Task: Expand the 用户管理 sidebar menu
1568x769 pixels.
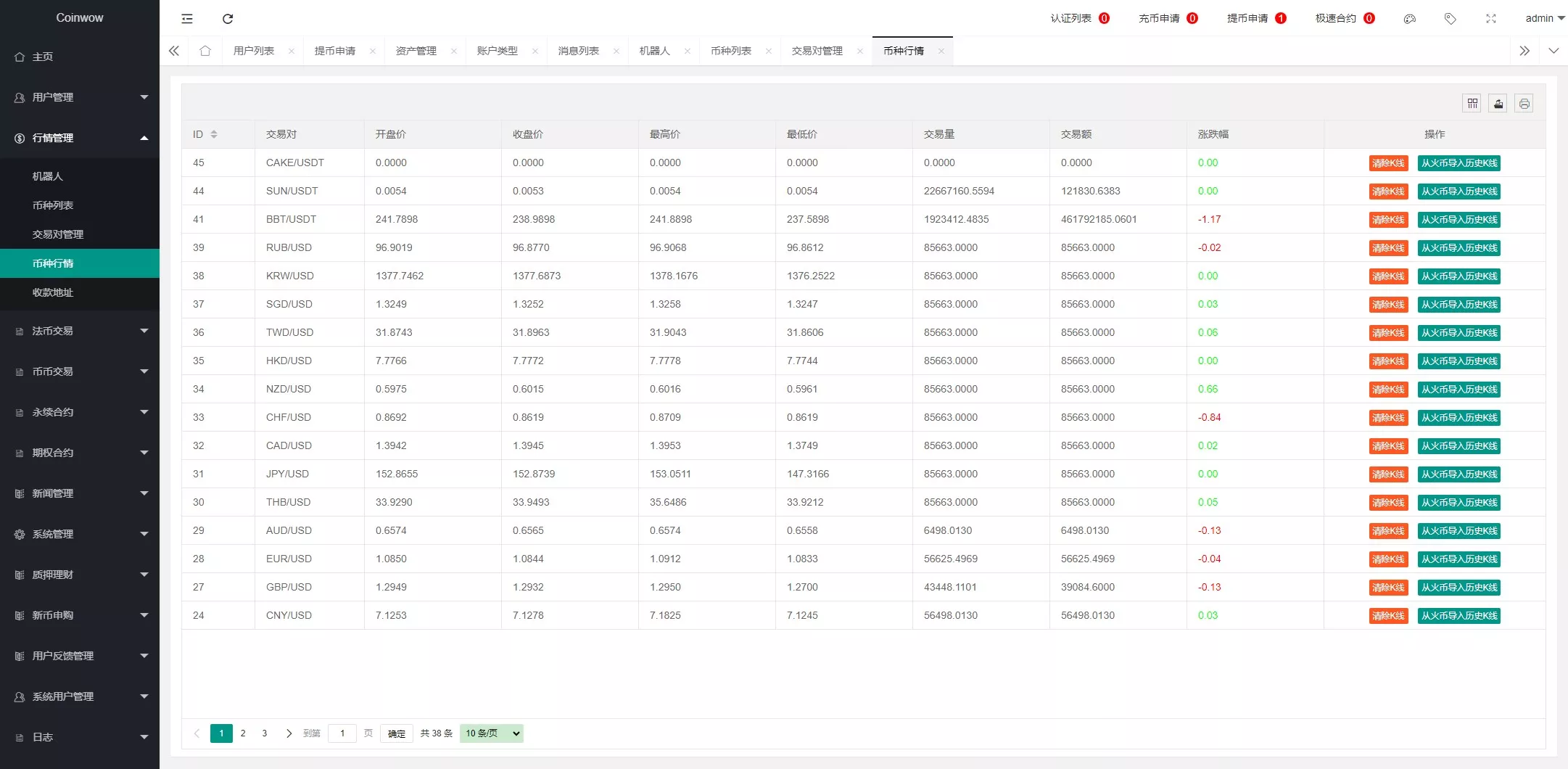Action: coord(80,97)
